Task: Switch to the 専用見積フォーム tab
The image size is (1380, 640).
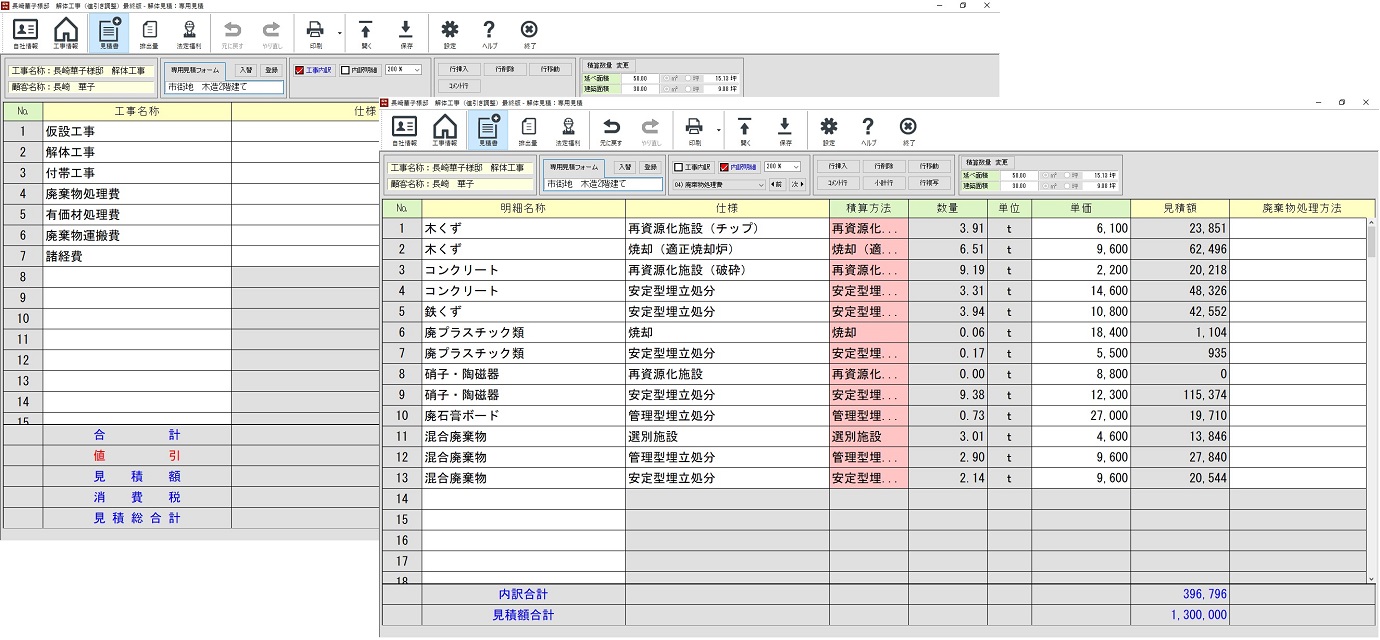Action: 574,166
